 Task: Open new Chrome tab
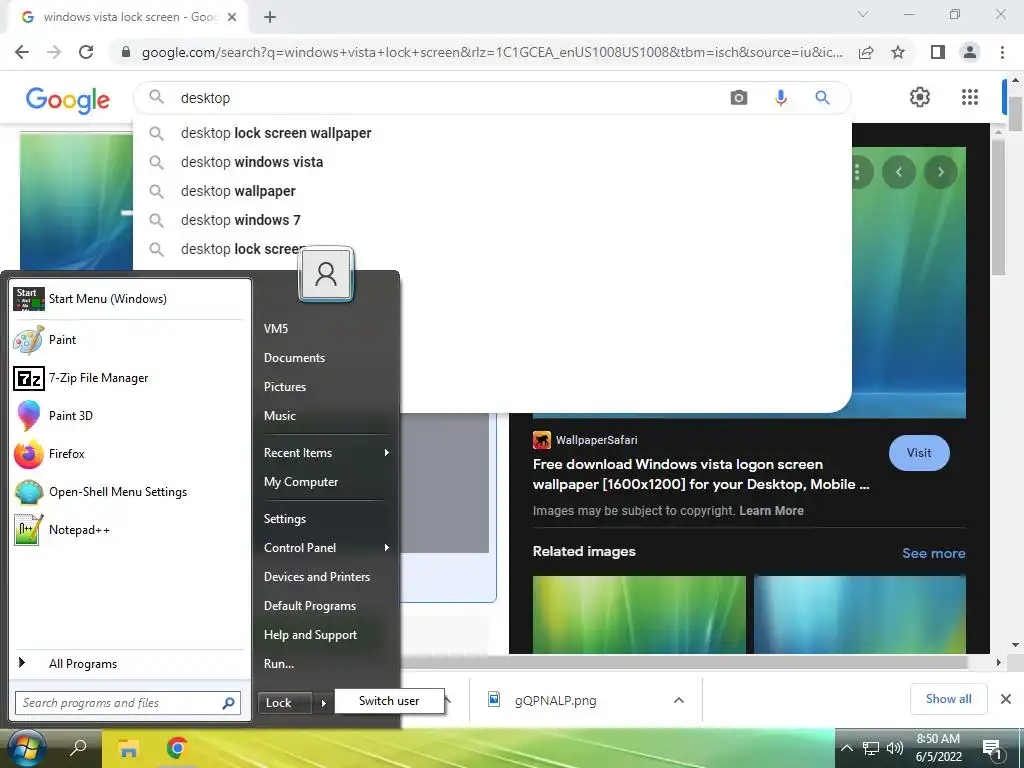[270, 17]
